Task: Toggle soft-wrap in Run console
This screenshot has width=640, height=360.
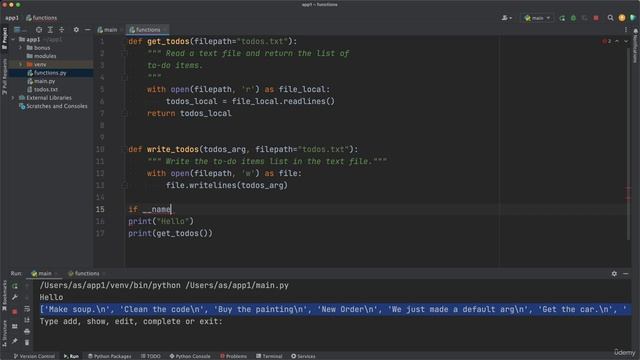Action: 27,309
